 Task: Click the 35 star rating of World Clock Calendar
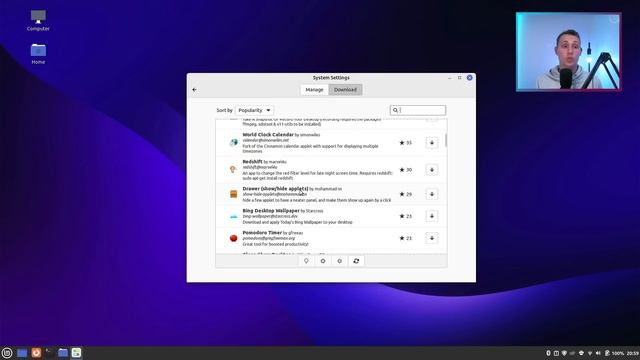(405, 143)
